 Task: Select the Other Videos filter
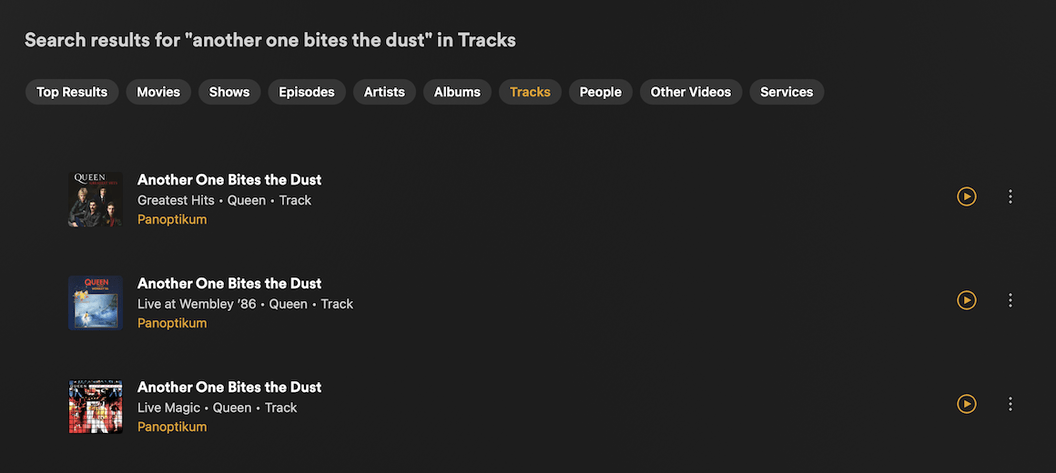[x=690, y=92]
